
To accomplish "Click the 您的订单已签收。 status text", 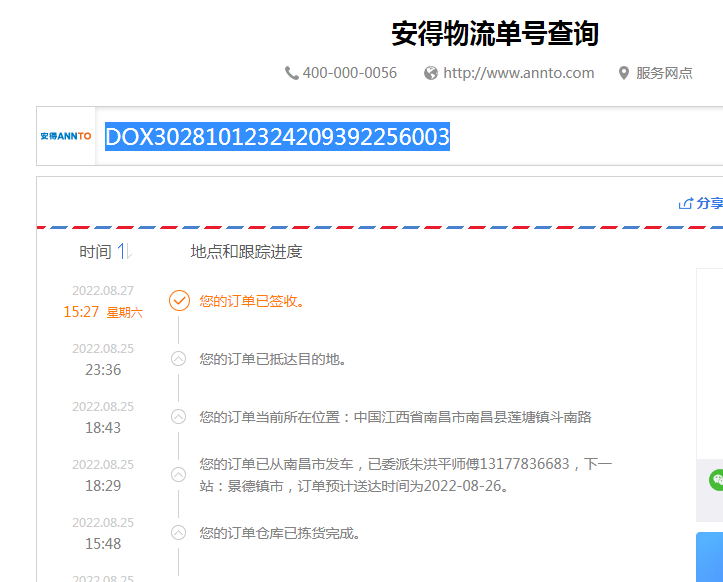I will [x=252, y=301].
